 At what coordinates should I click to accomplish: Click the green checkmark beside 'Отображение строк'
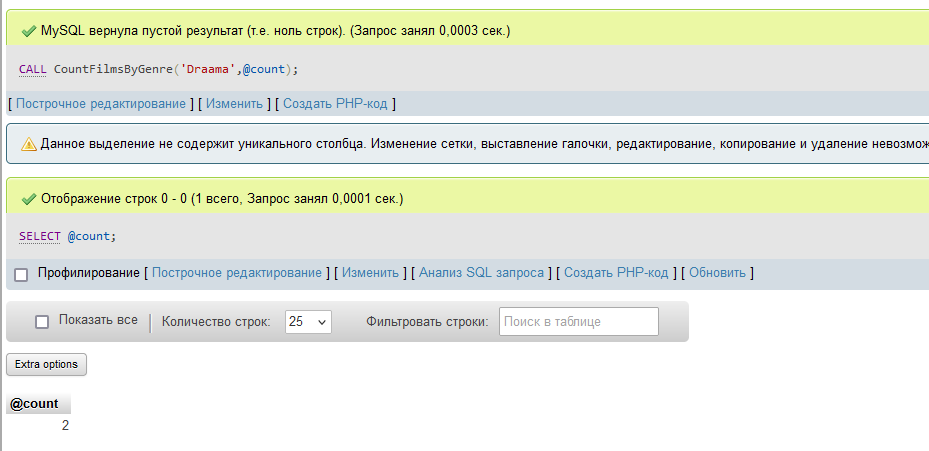(28, 199)
